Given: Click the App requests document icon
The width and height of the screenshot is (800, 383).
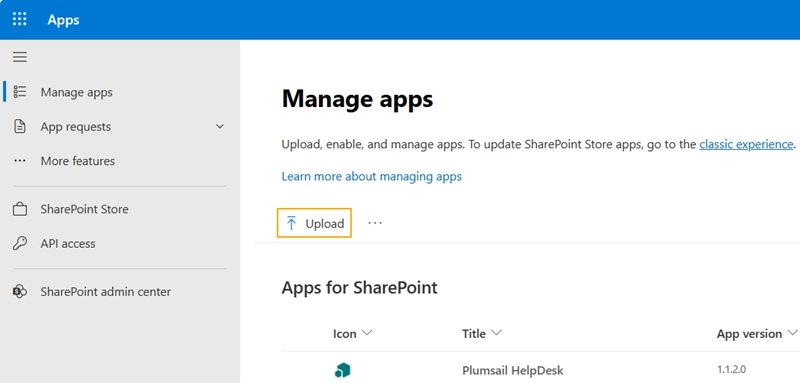Looking at the screenshot, I should tap(20, 126).
